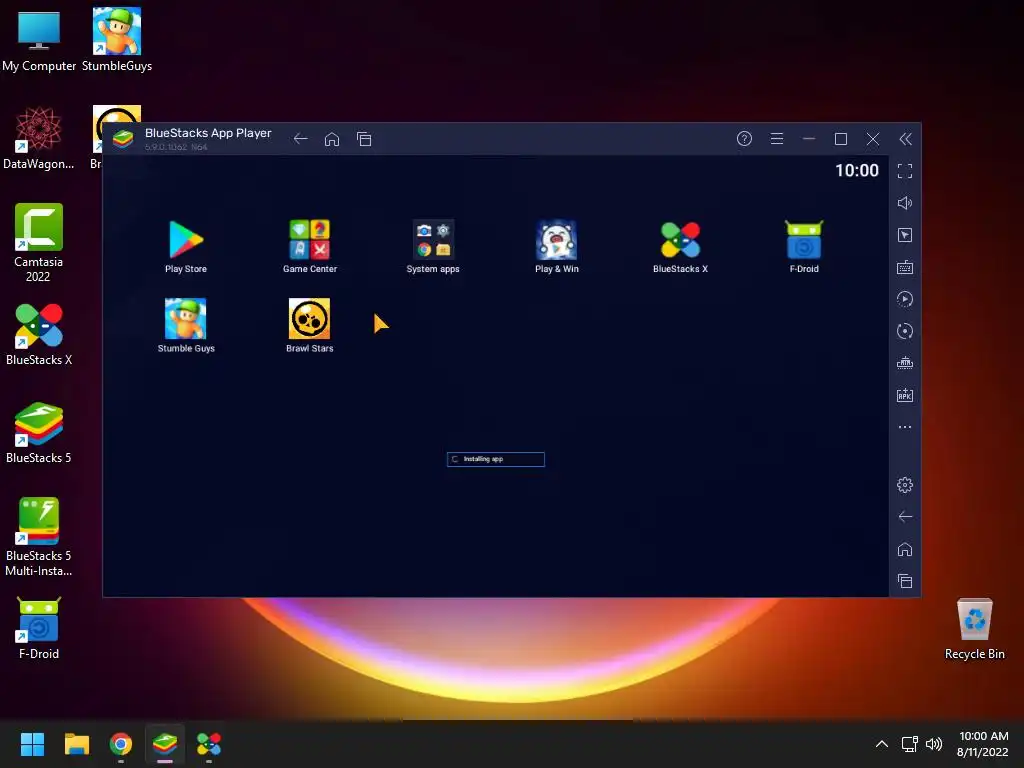
Task: Open network status in system tray
Action: [910, 744]
